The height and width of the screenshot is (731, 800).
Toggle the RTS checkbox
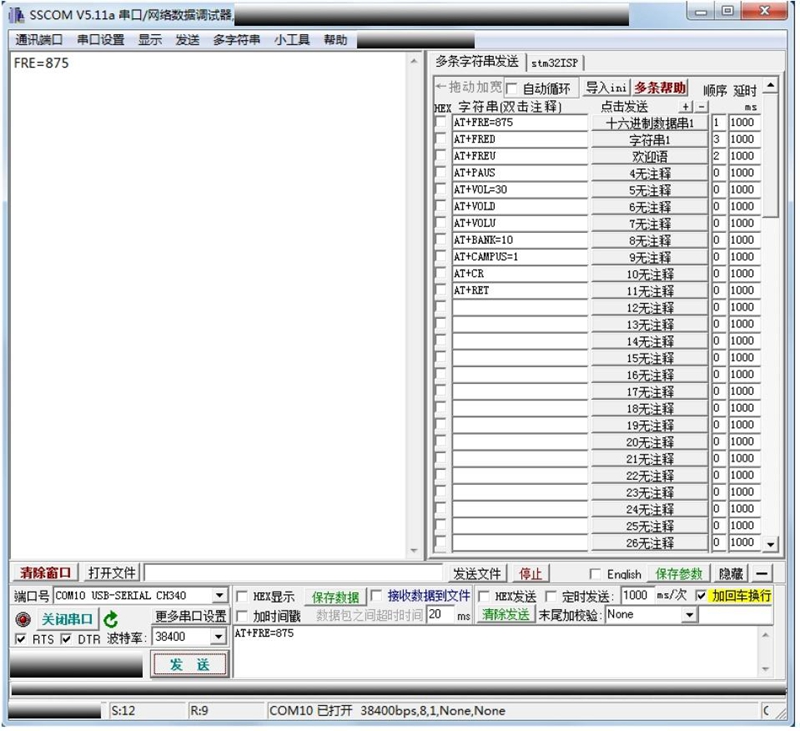tap(21, 639)
